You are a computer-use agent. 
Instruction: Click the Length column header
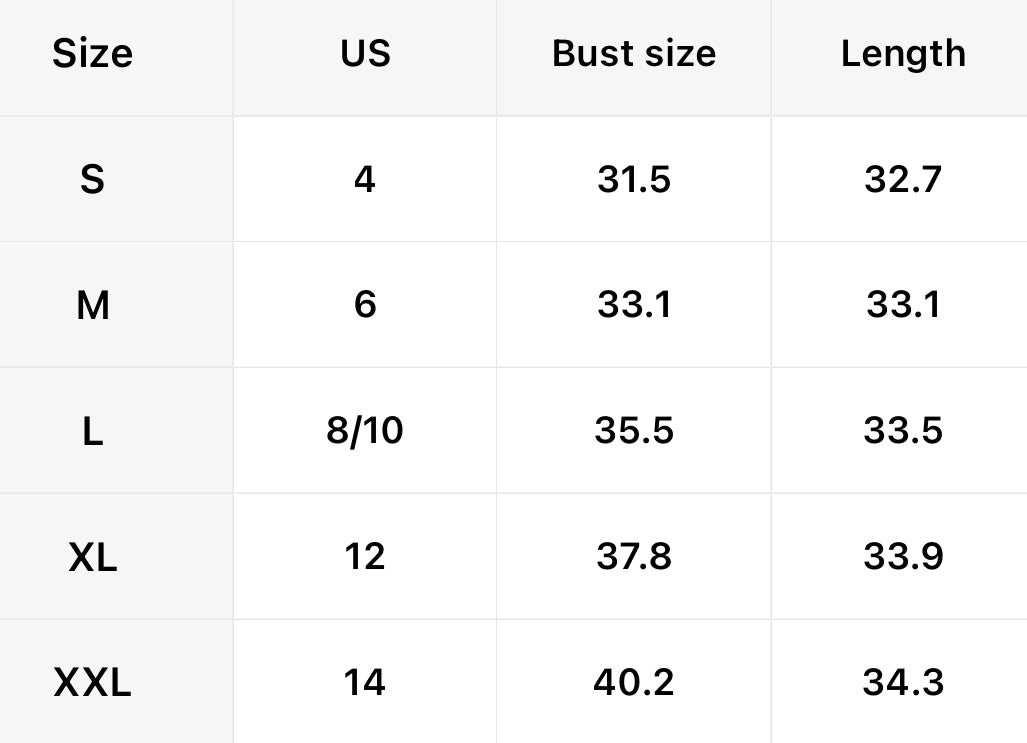903,53
